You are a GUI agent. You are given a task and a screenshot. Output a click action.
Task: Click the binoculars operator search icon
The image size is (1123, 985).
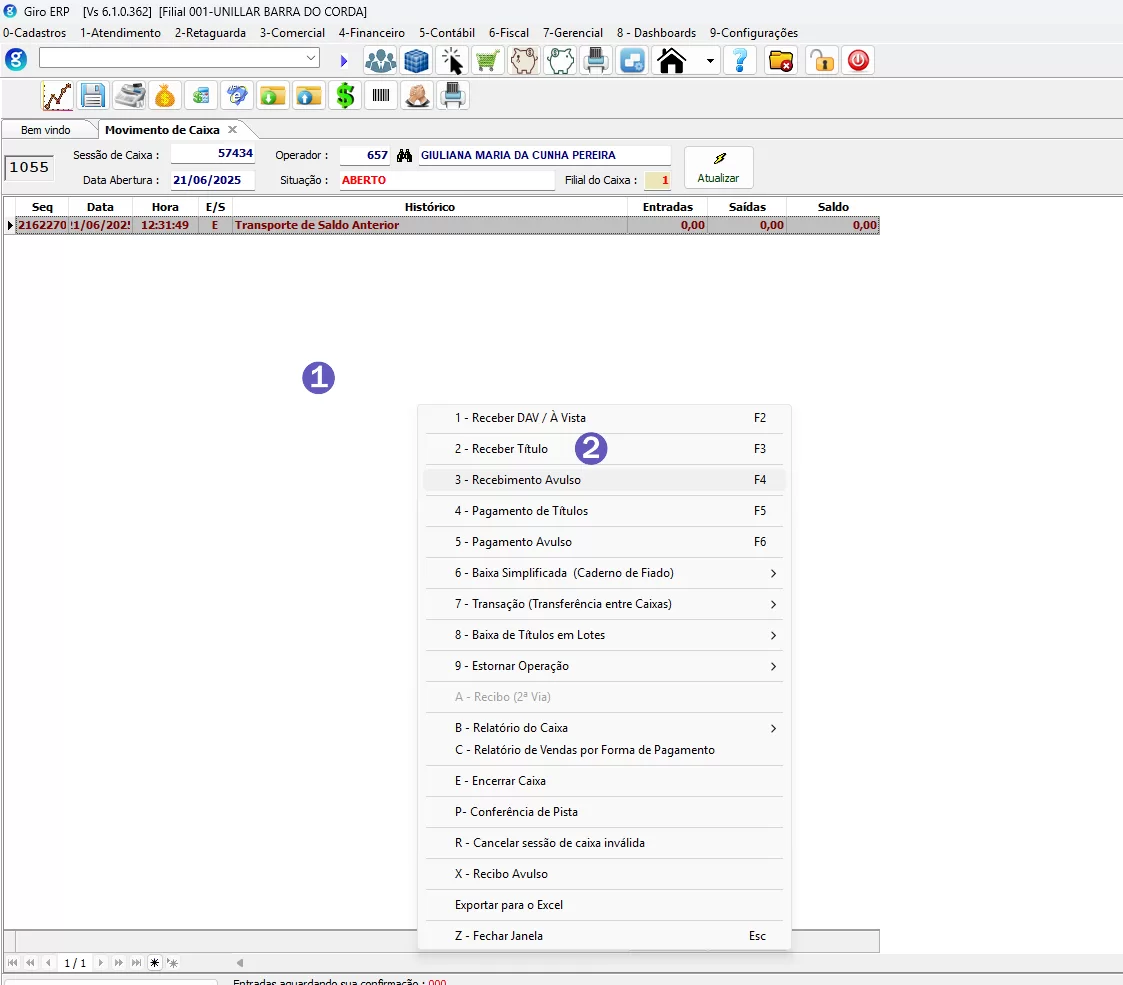click(405, 156)
